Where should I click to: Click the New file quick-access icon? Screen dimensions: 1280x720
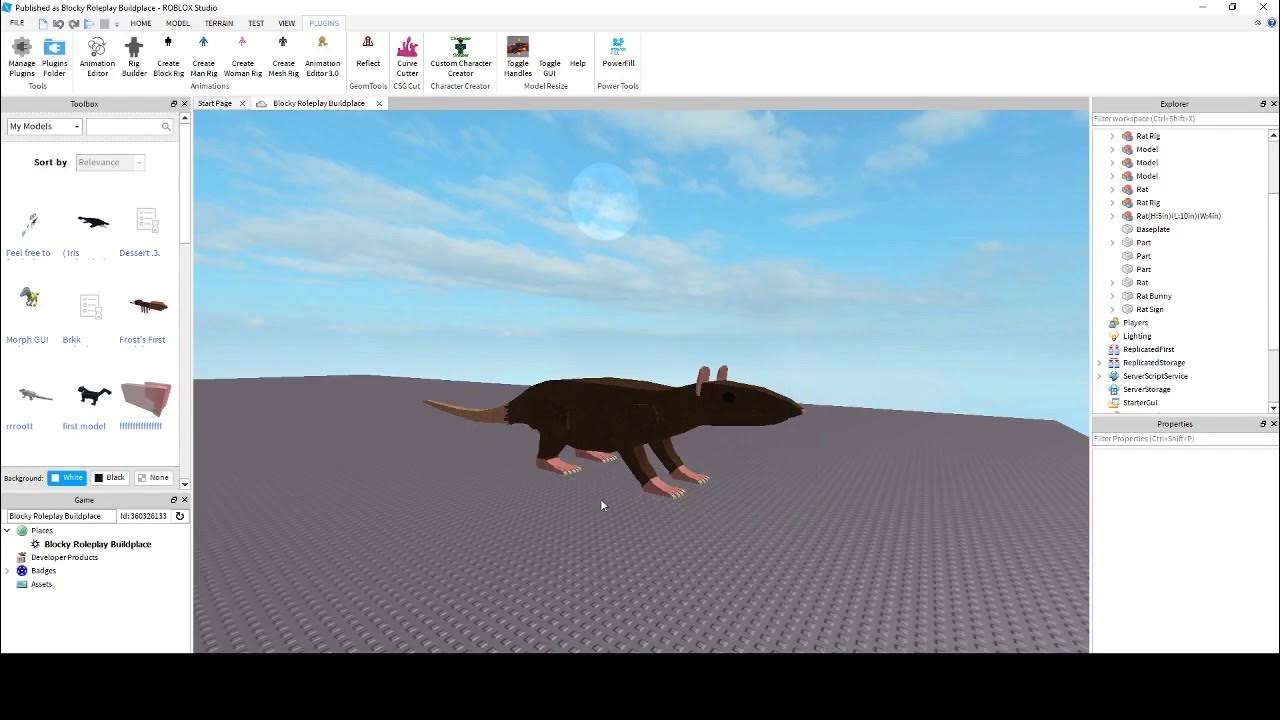pos(43,23)
